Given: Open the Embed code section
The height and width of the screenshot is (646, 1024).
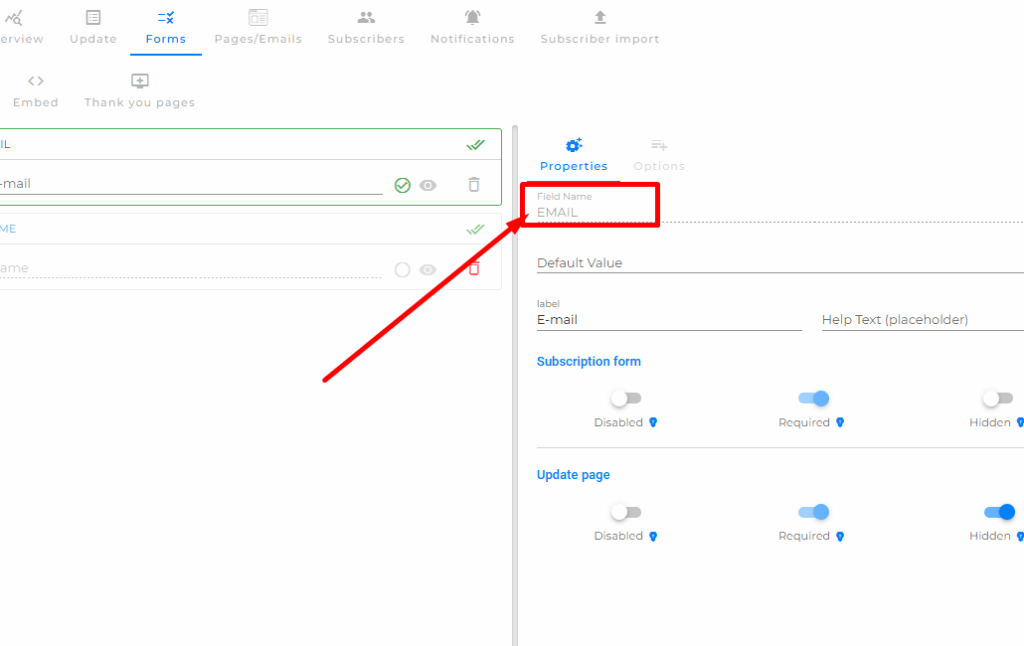Looking at the screenshot, I should [36, 90].
